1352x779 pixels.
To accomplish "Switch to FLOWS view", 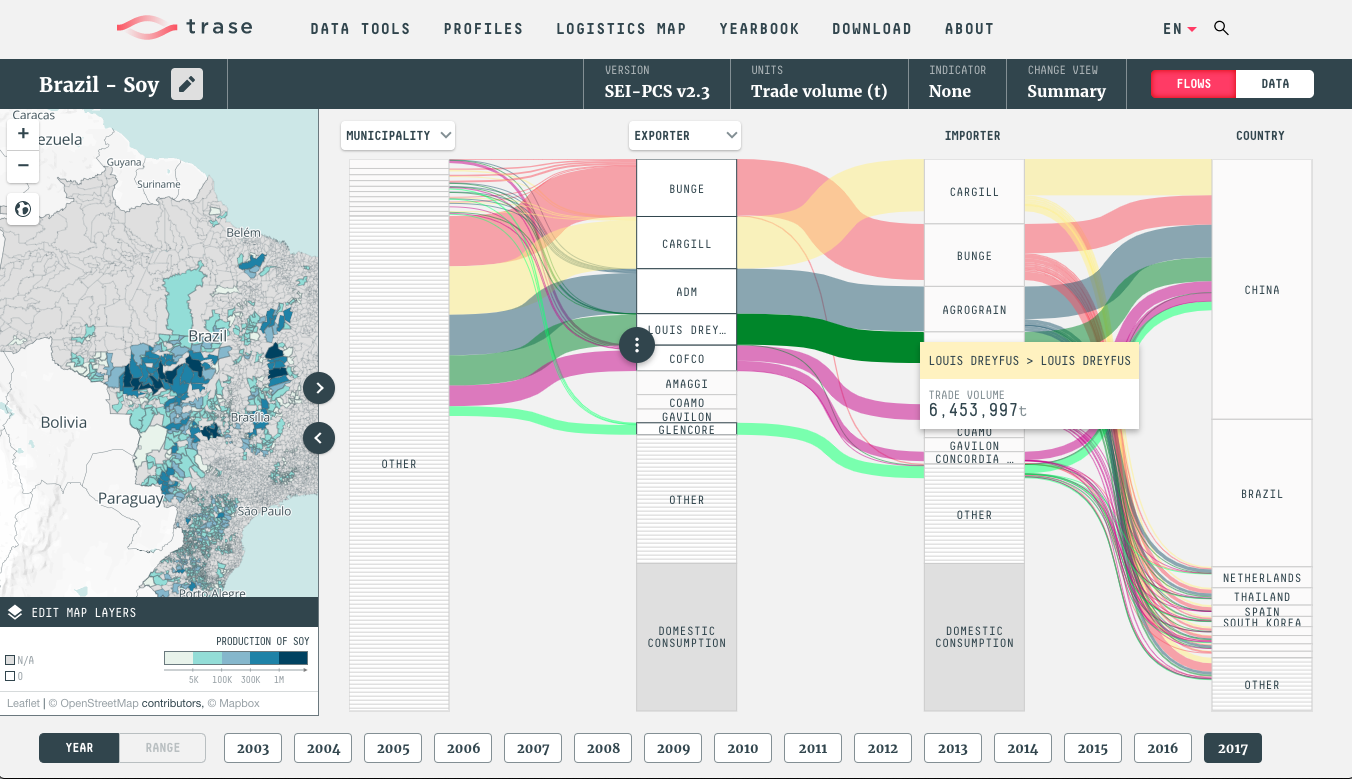I will [x=1193, y=84].
